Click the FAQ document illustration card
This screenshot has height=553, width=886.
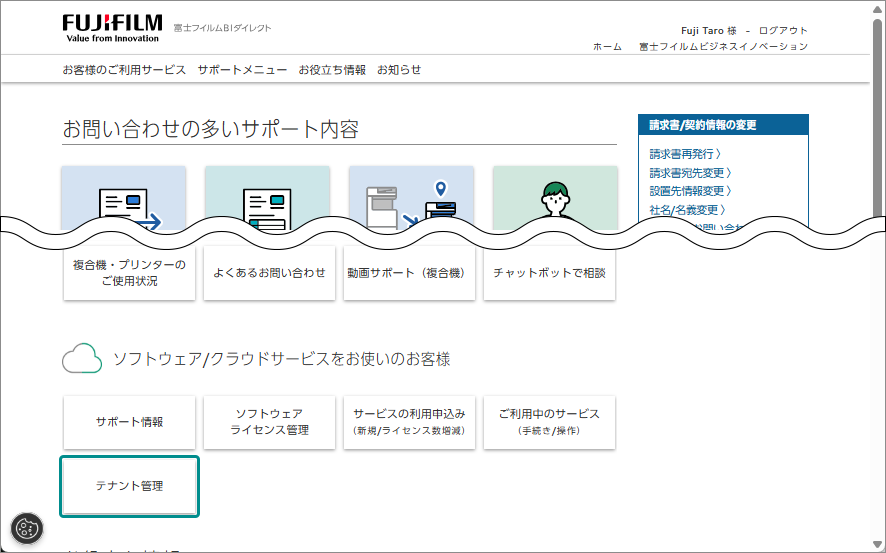(267, 198)
